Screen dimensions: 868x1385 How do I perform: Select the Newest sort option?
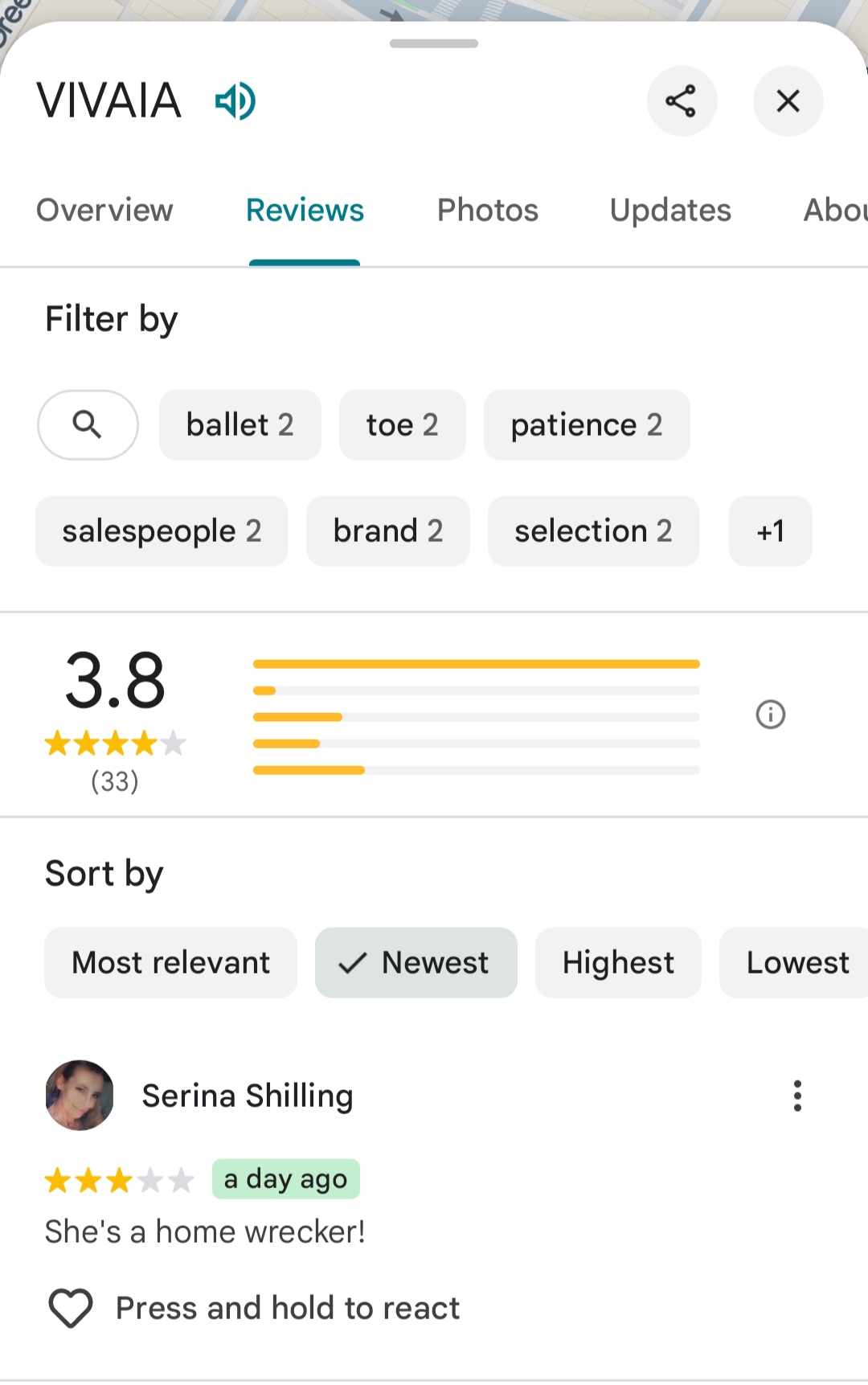(416, 962)
